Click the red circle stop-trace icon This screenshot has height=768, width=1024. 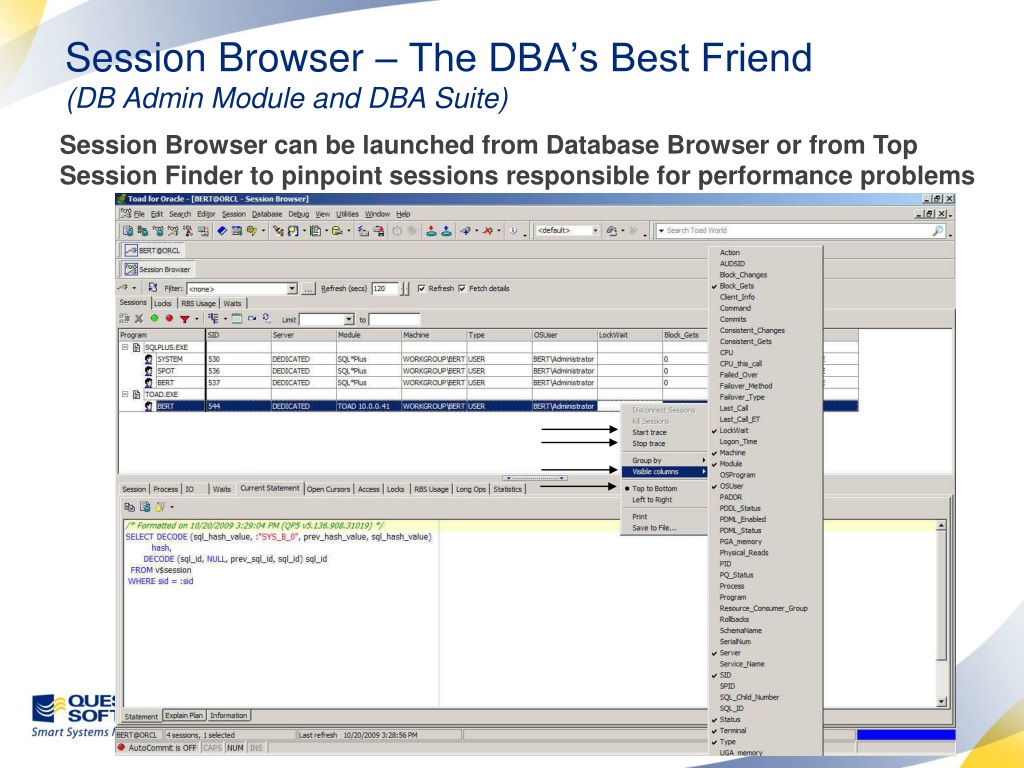tap(169, 319)
